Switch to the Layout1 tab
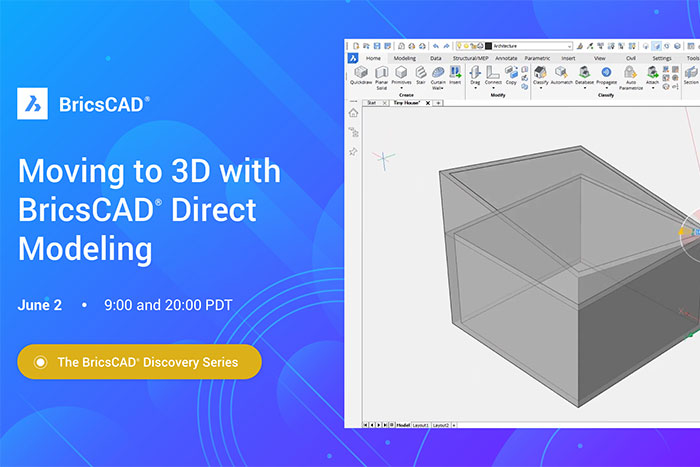700x467 pixels. (421, 425)
